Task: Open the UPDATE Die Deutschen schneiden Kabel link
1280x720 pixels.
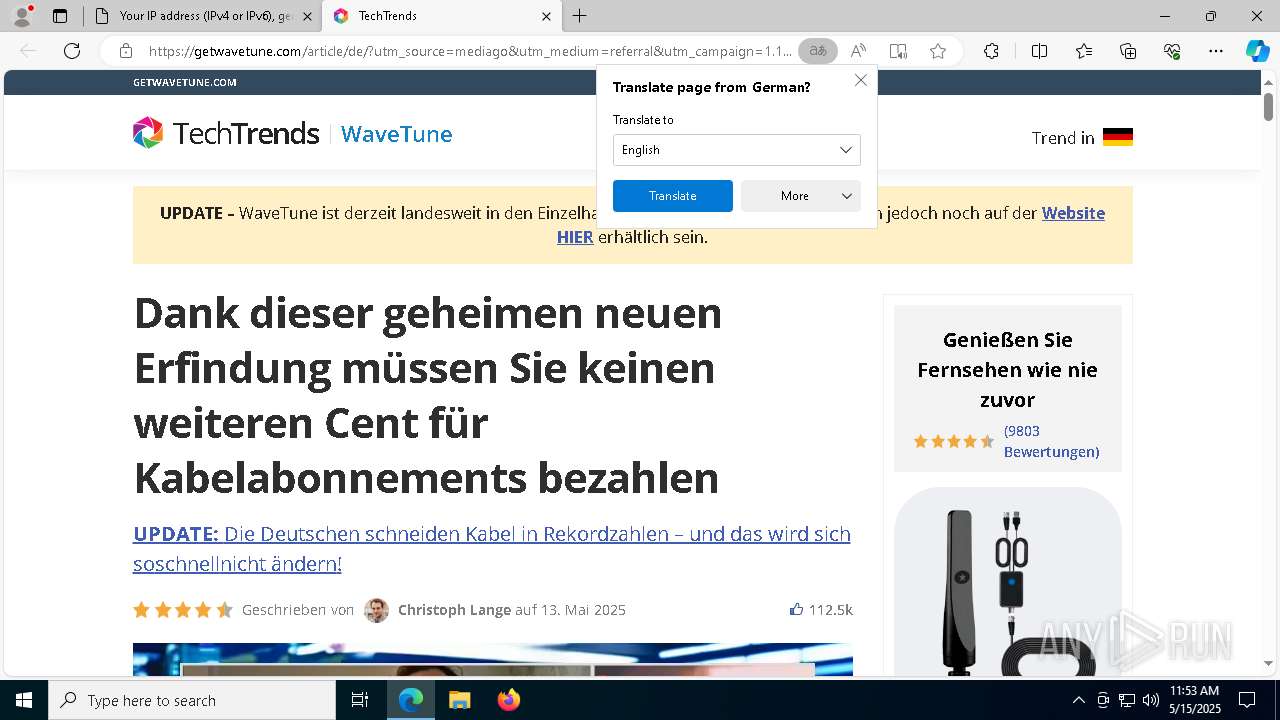Action: tap(492, 548)
